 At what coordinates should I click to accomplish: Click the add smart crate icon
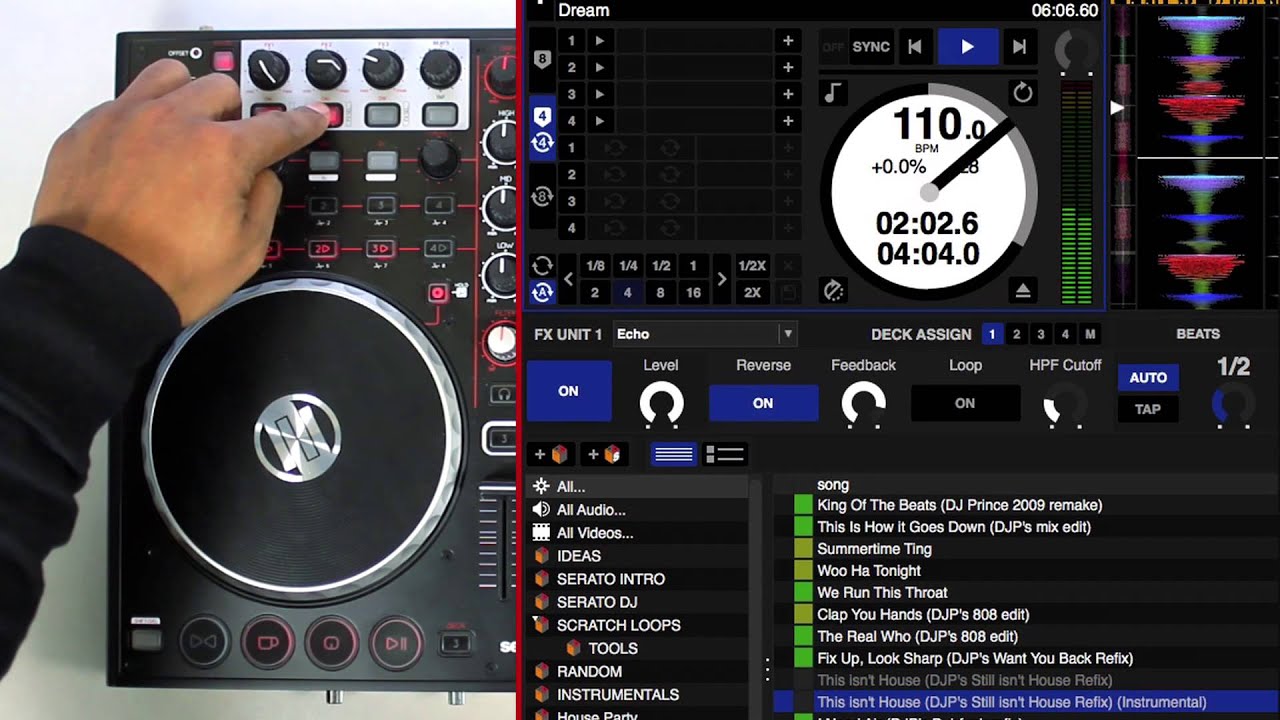click(x=605, y=455)
